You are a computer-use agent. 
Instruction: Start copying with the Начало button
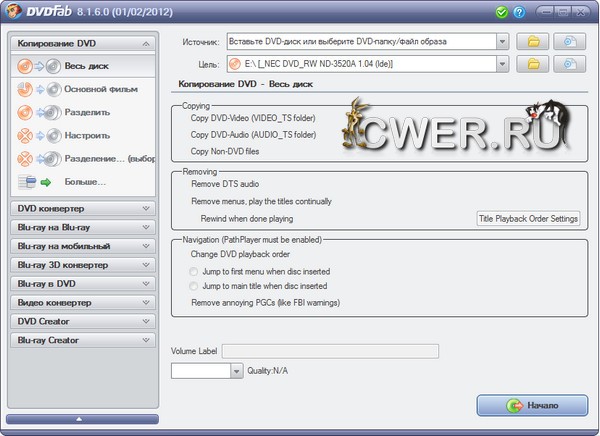tap(532, 405)
